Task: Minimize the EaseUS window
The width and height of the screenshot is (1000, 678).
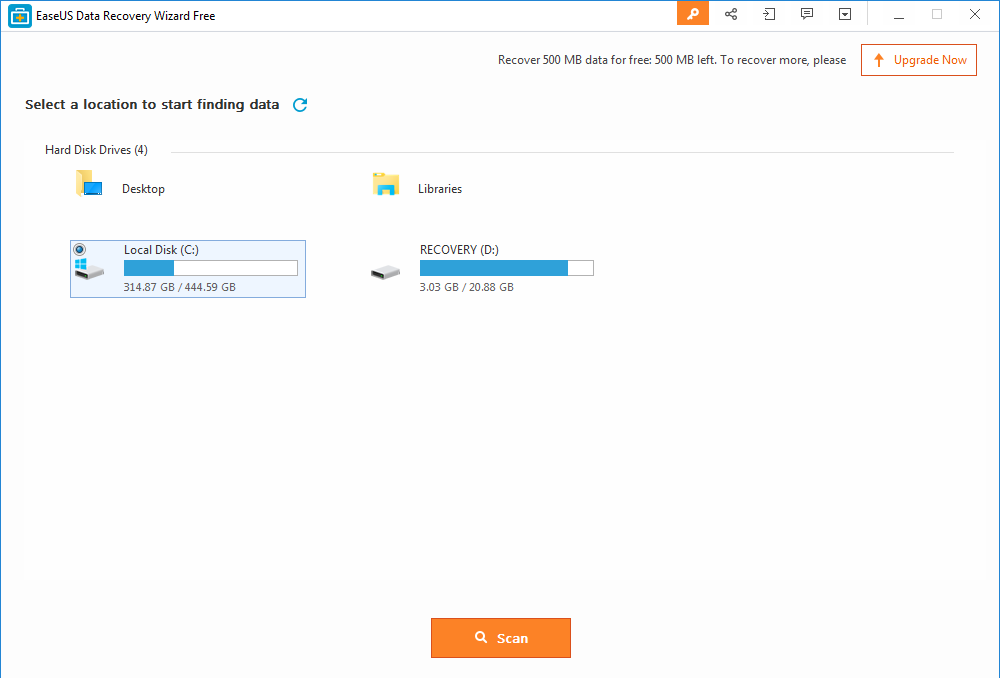Action: point(899,15)
